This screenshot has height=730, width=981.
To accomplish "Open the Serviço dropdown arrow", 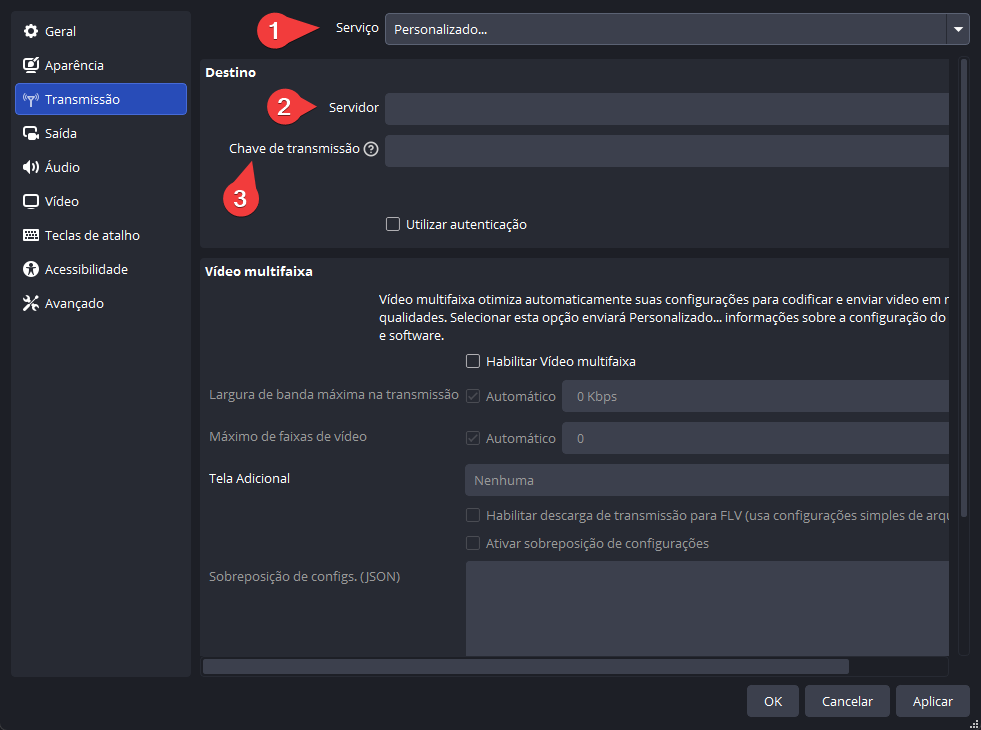I will click(x=958, y=29).
